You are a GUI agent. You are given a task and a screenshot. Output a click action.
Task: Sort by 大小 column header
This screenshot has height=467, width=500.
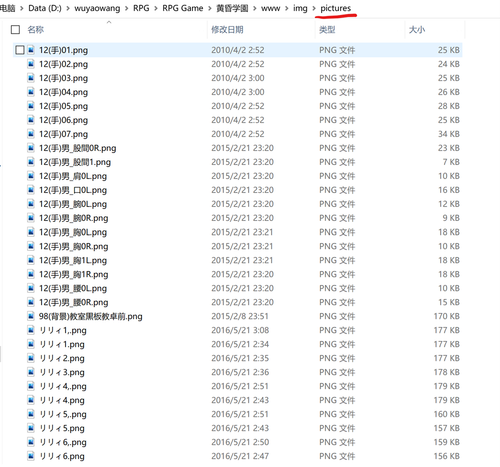(x=417, y=30)
